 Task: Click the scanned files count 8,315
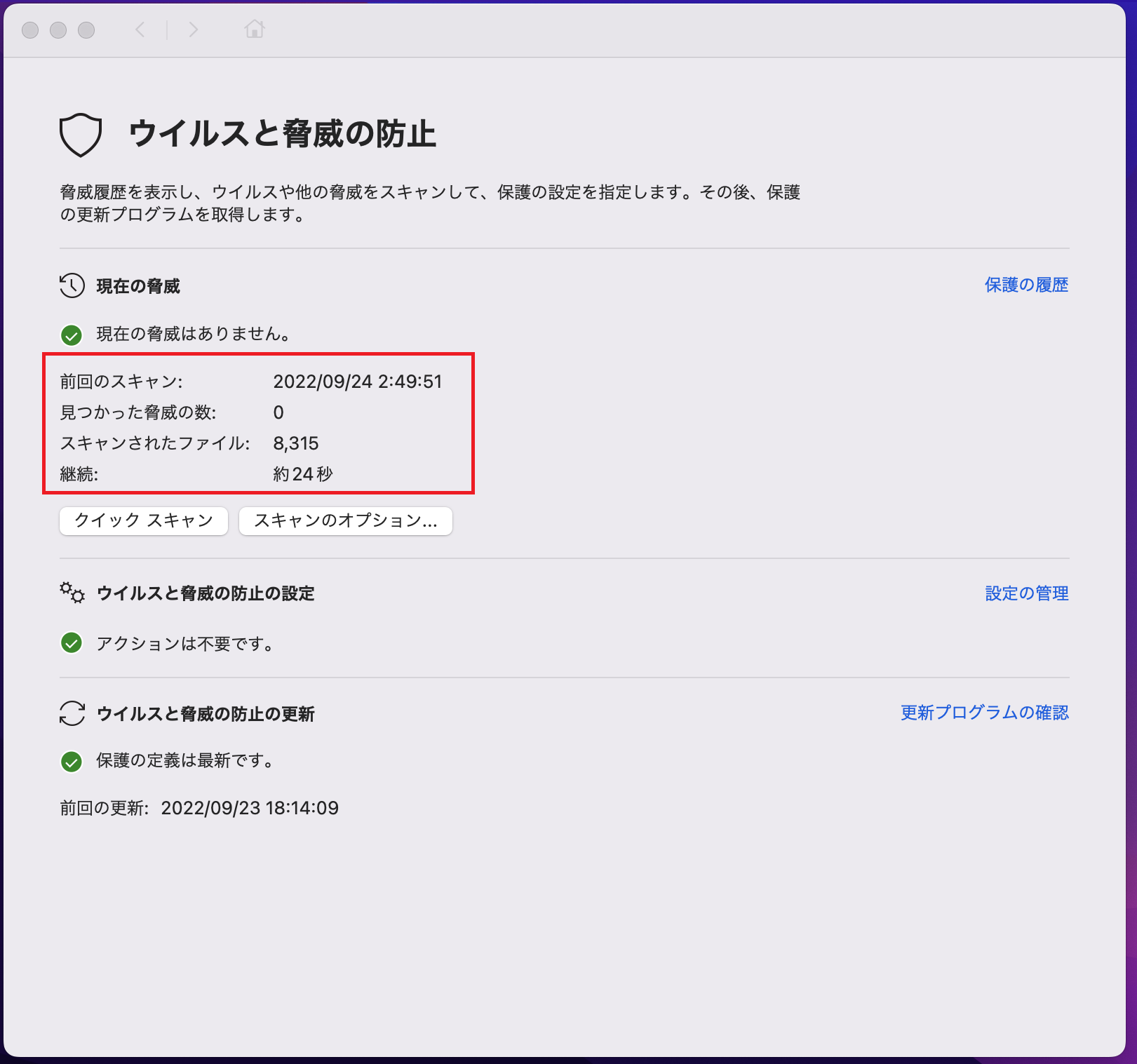(296, 443)
